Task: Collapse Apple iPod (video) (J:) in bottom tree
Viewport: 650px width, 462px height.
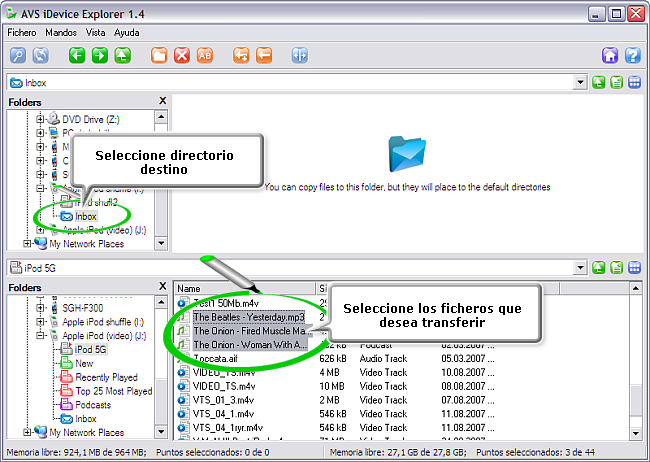Action: click(40, 336)
